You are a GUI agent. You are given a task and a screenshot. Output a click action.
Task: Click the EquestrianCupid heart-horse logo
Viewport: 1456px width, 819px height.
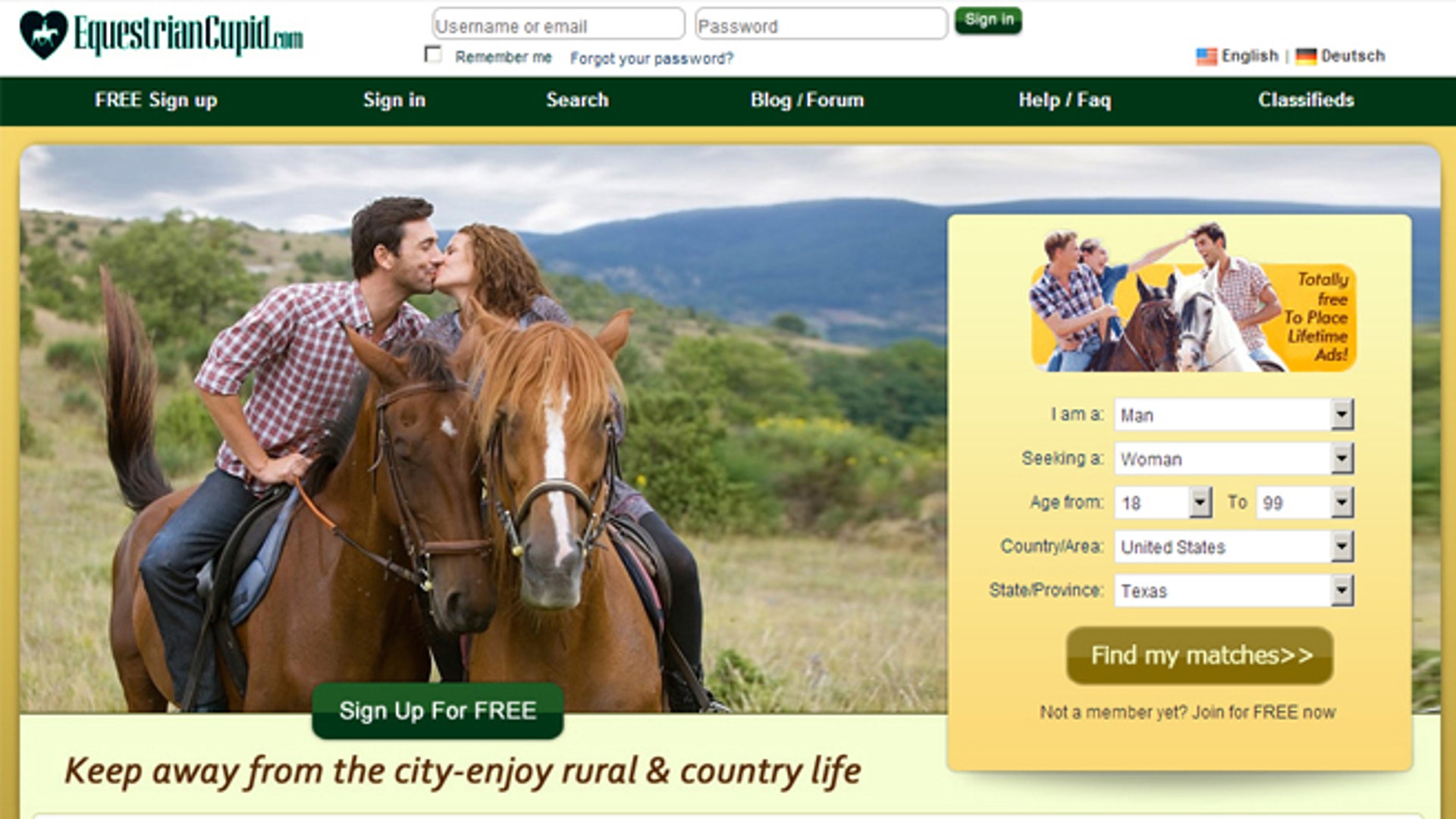click(x=43, y=36)
